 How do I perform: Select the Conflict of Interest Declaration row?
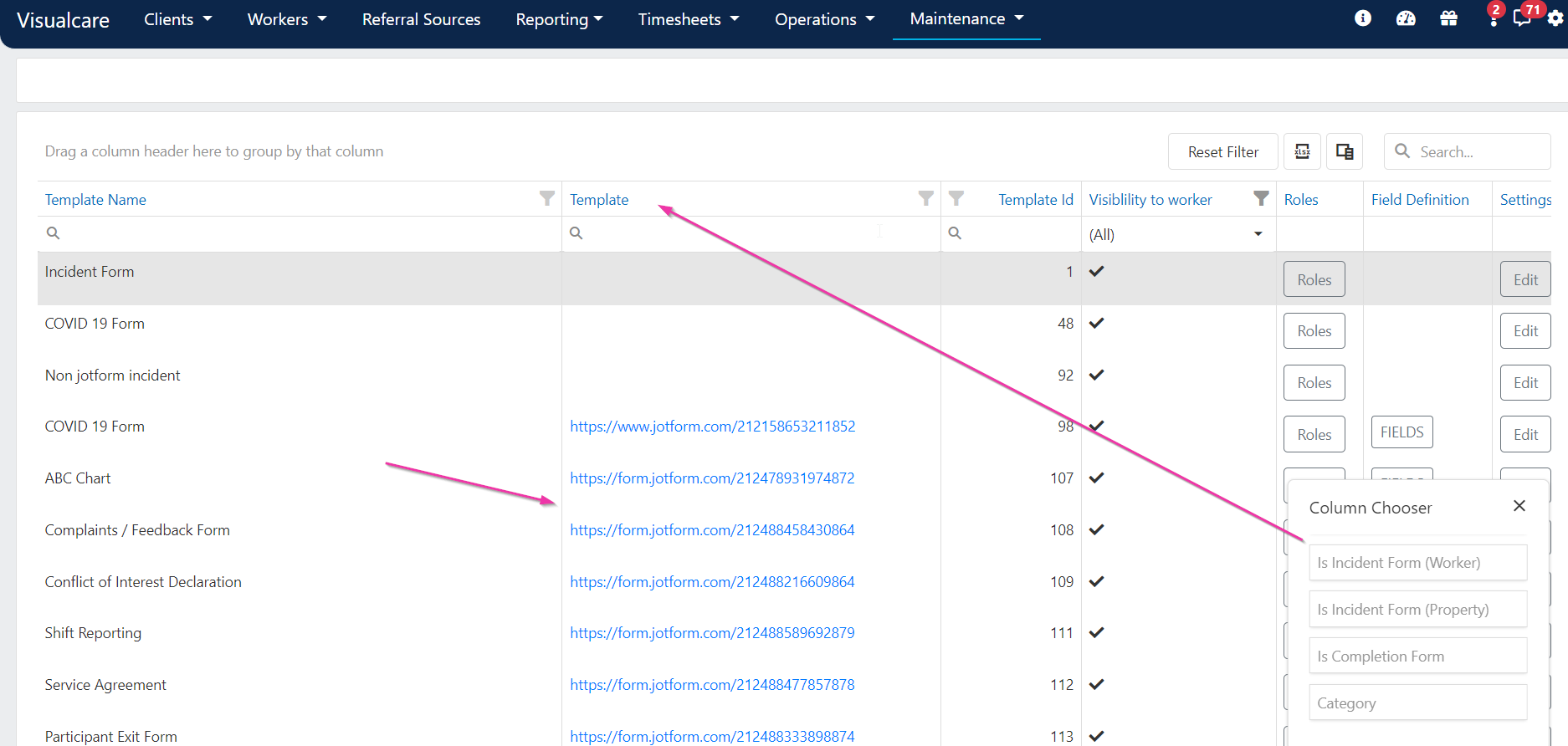tap(143, 582)
